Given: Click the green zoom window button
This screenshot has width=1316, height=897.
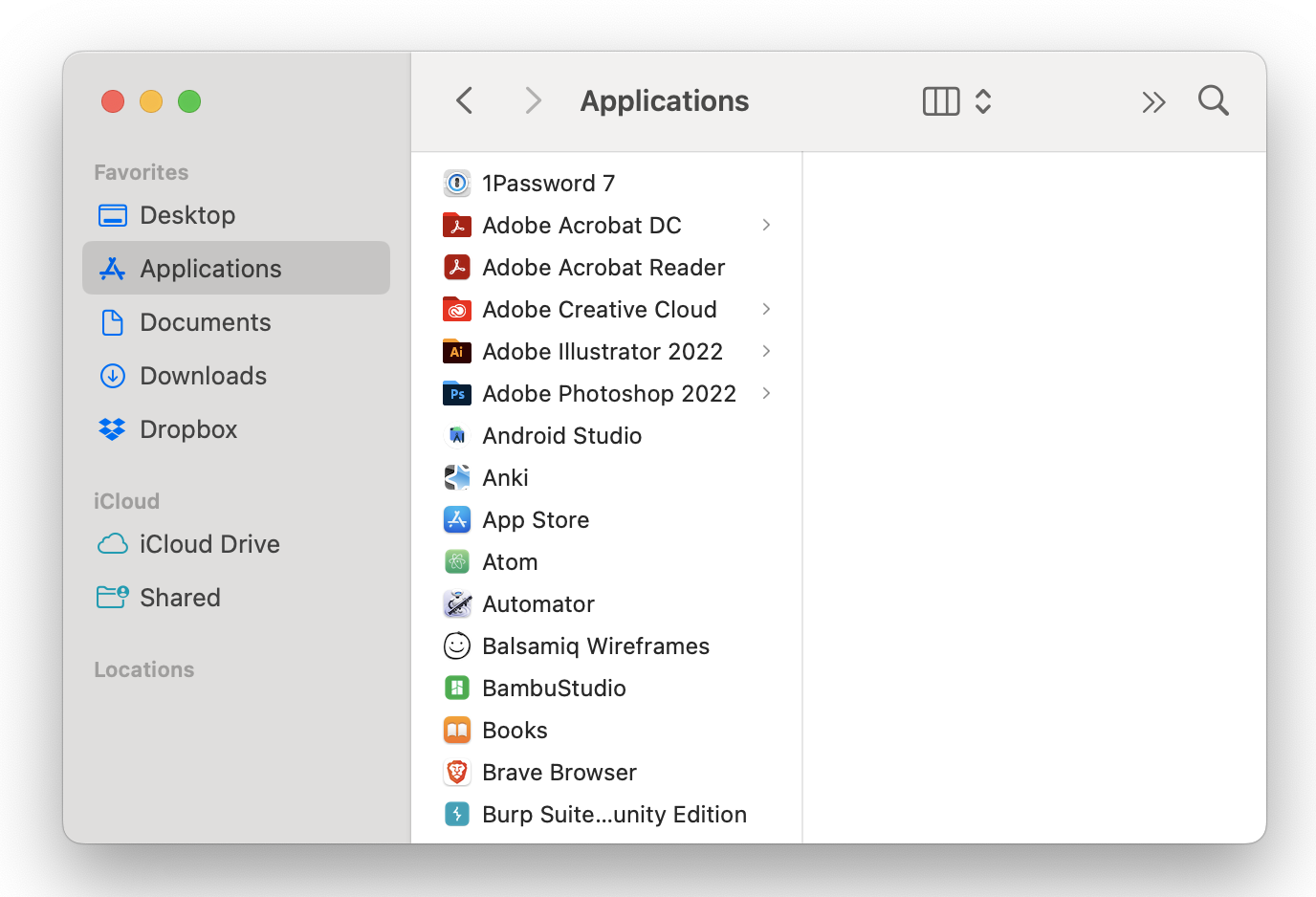Looking at the screenshot, I should [189, 101].
